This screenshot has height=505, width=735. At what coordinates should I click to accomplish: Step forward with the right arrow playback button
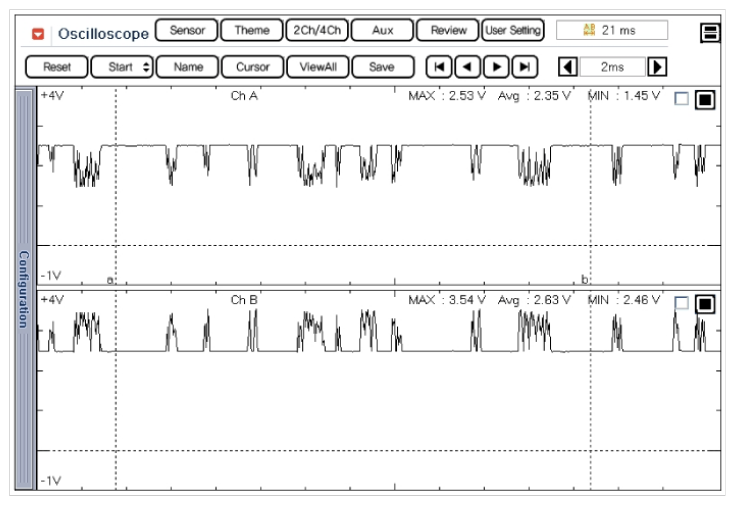(496, 67)
